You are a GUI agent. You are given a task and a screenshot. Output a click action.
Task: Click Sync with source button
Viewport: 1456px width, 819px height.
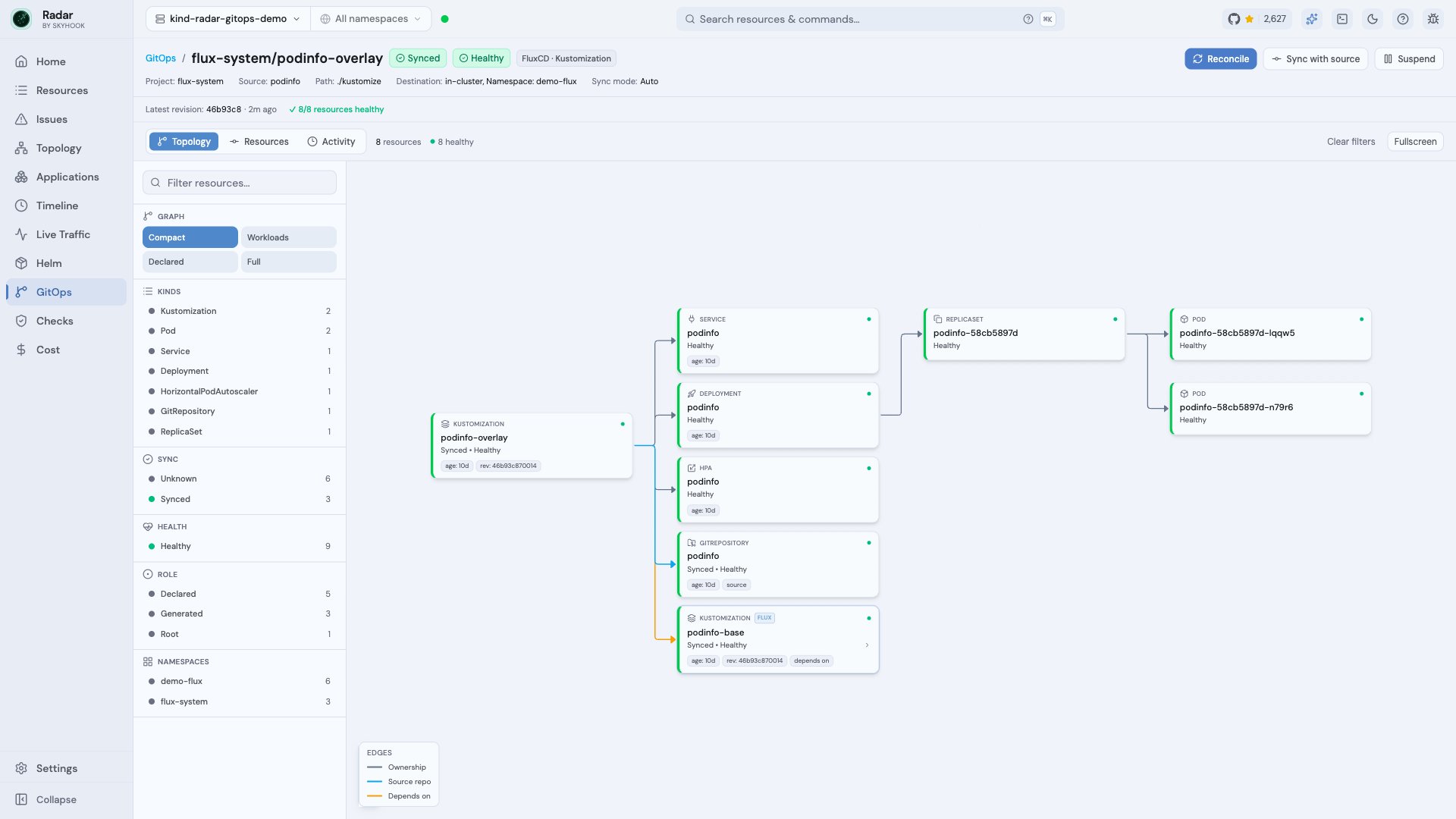[1315, 59]
